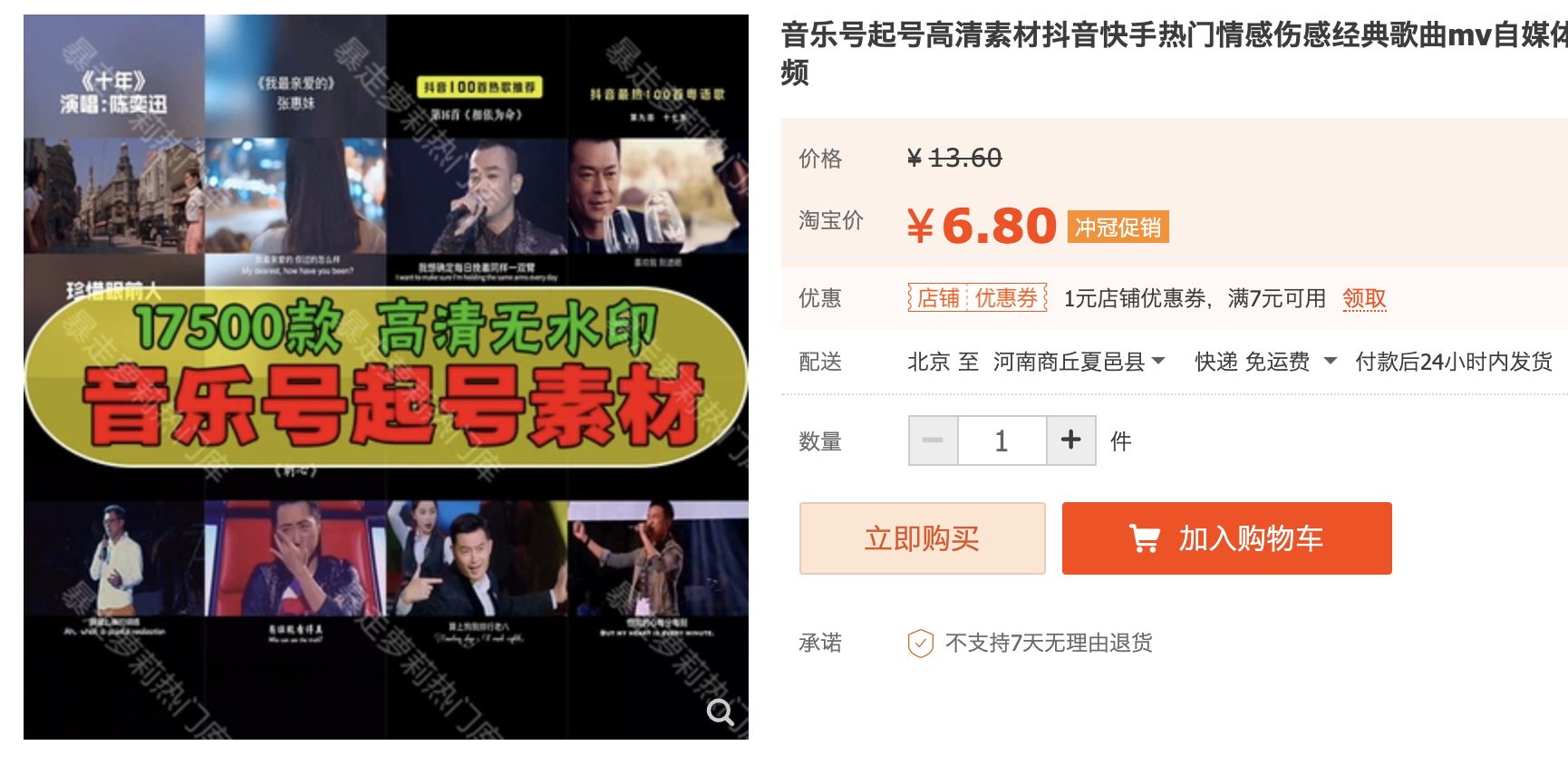
Task: Click the quantity input field showing 1
Action: coord(1002,441)
